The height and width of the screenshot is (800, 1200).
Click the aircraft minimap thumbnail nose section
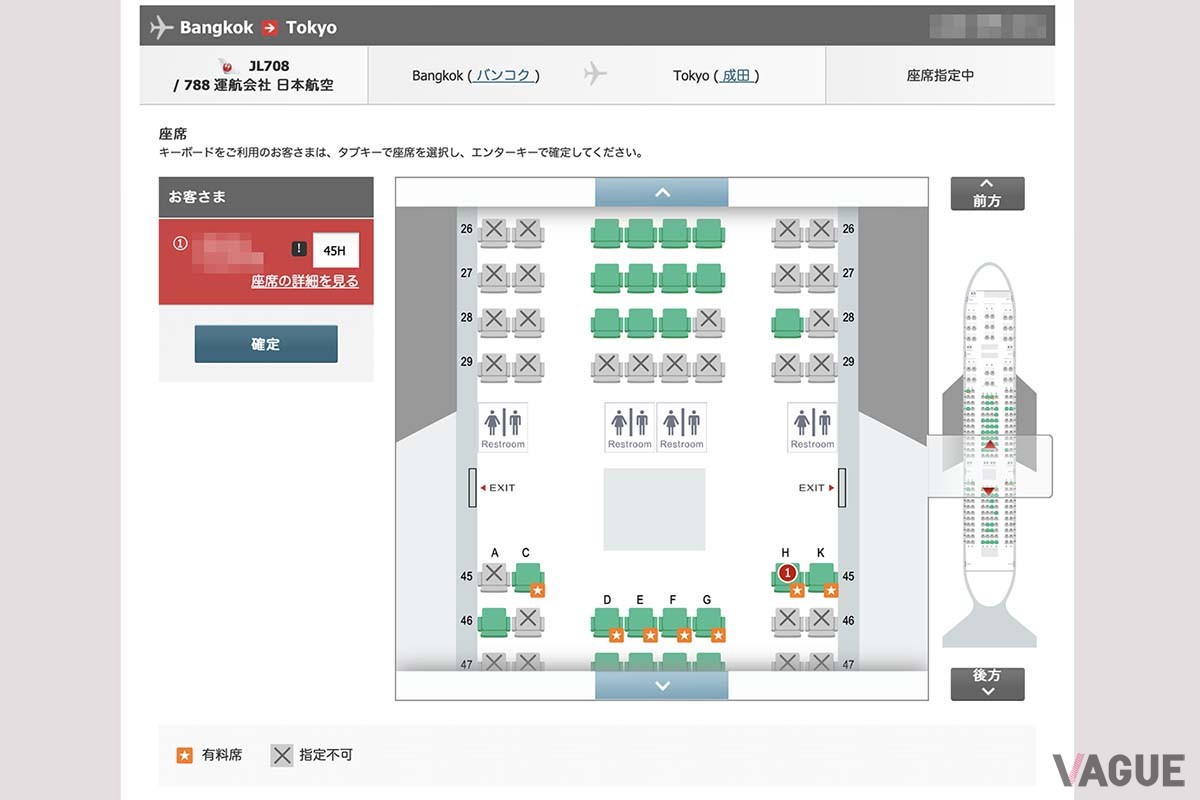[989, 285]
